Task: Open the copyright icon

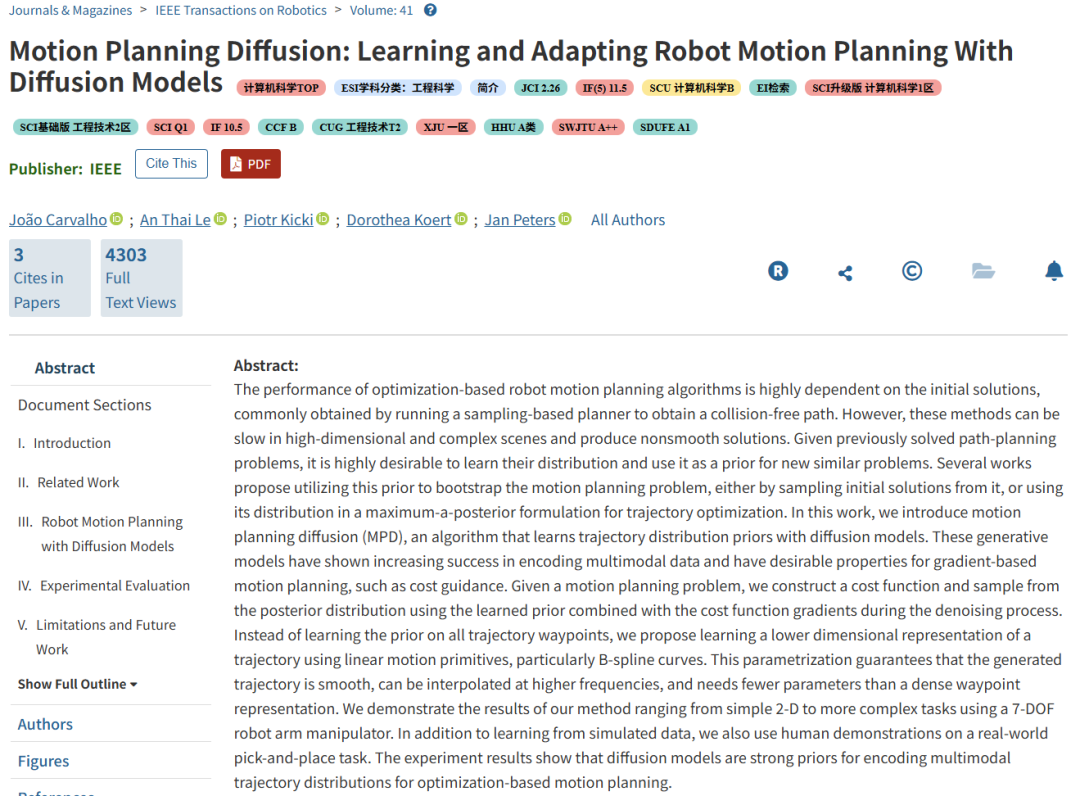Action: (x=912, y=271)
